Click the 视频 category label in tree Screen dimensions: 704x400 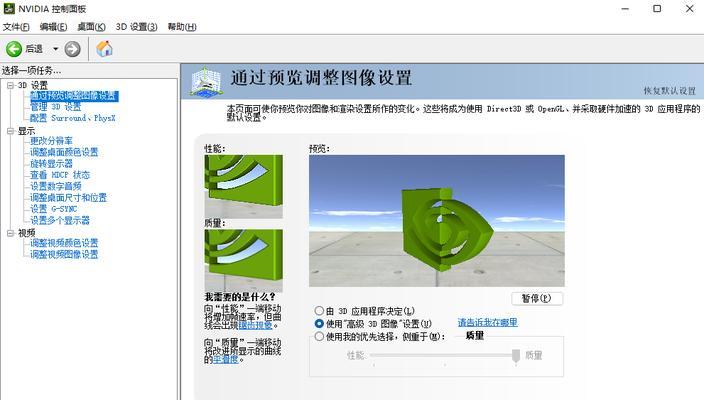[26, 233]
